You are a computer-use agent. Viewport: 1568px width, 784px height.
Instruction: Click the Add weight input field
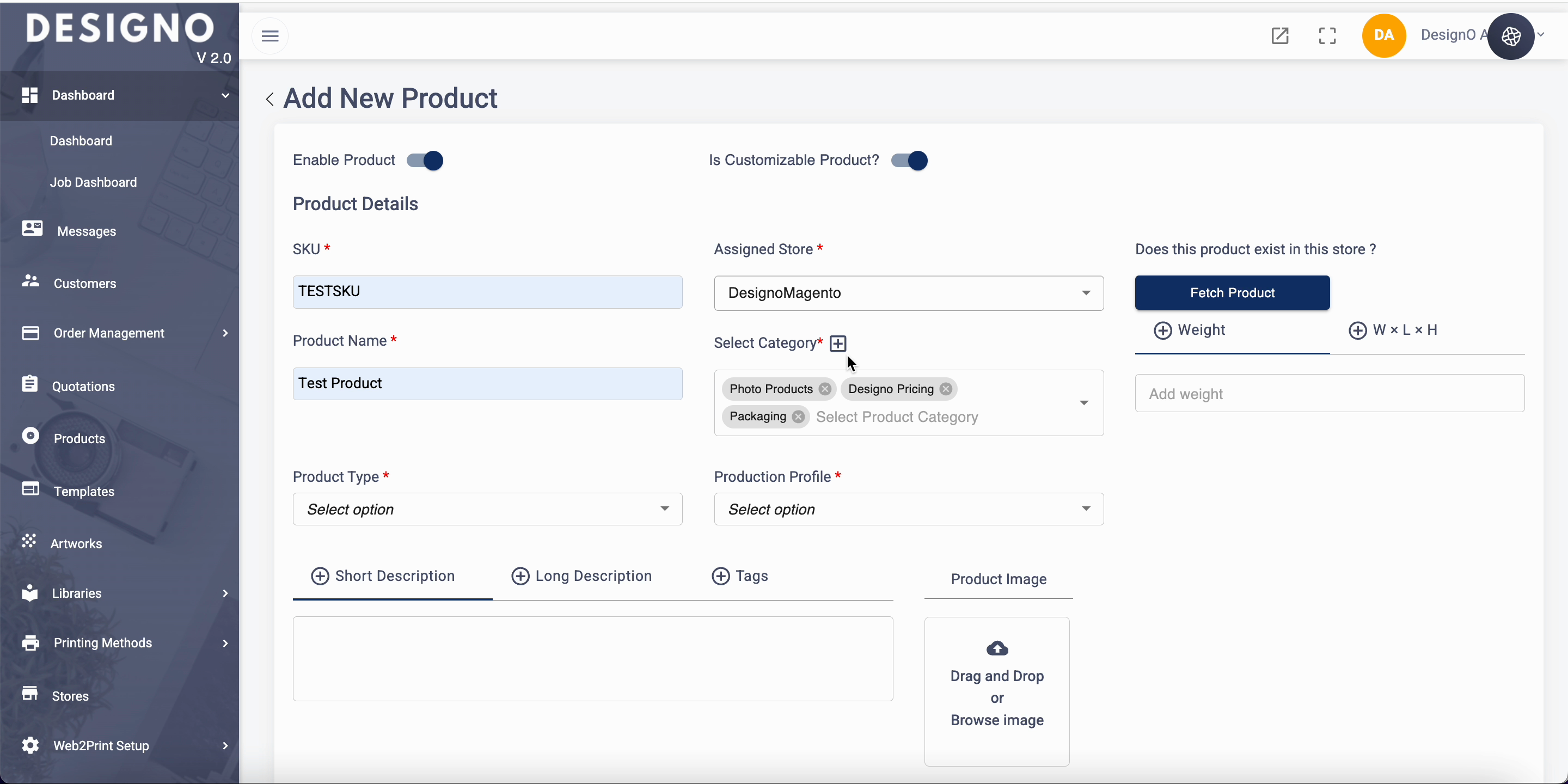tap(1329, 394)
